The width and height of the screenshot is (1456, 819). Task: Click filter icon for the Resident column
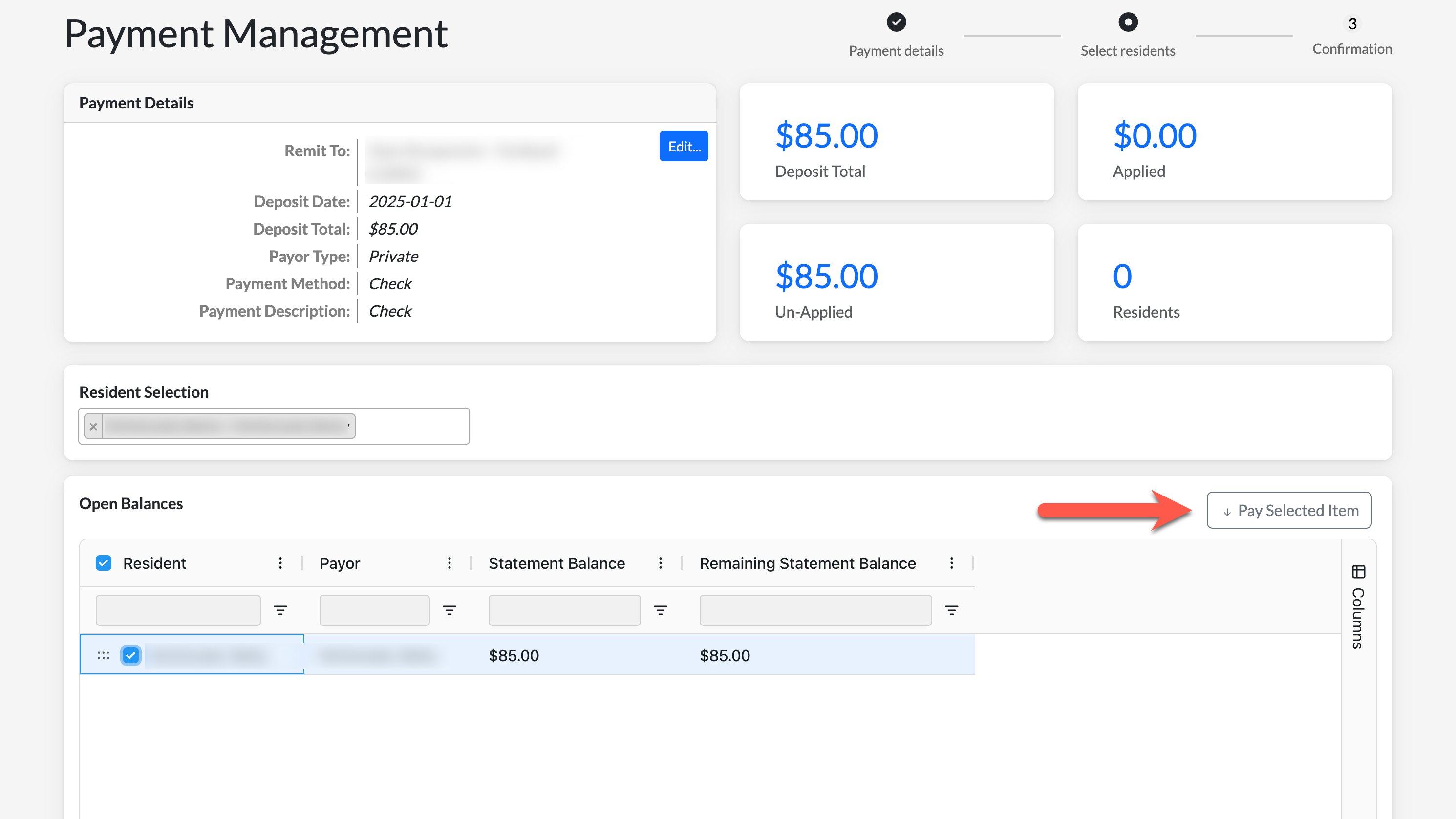click(x=280, y=610)
